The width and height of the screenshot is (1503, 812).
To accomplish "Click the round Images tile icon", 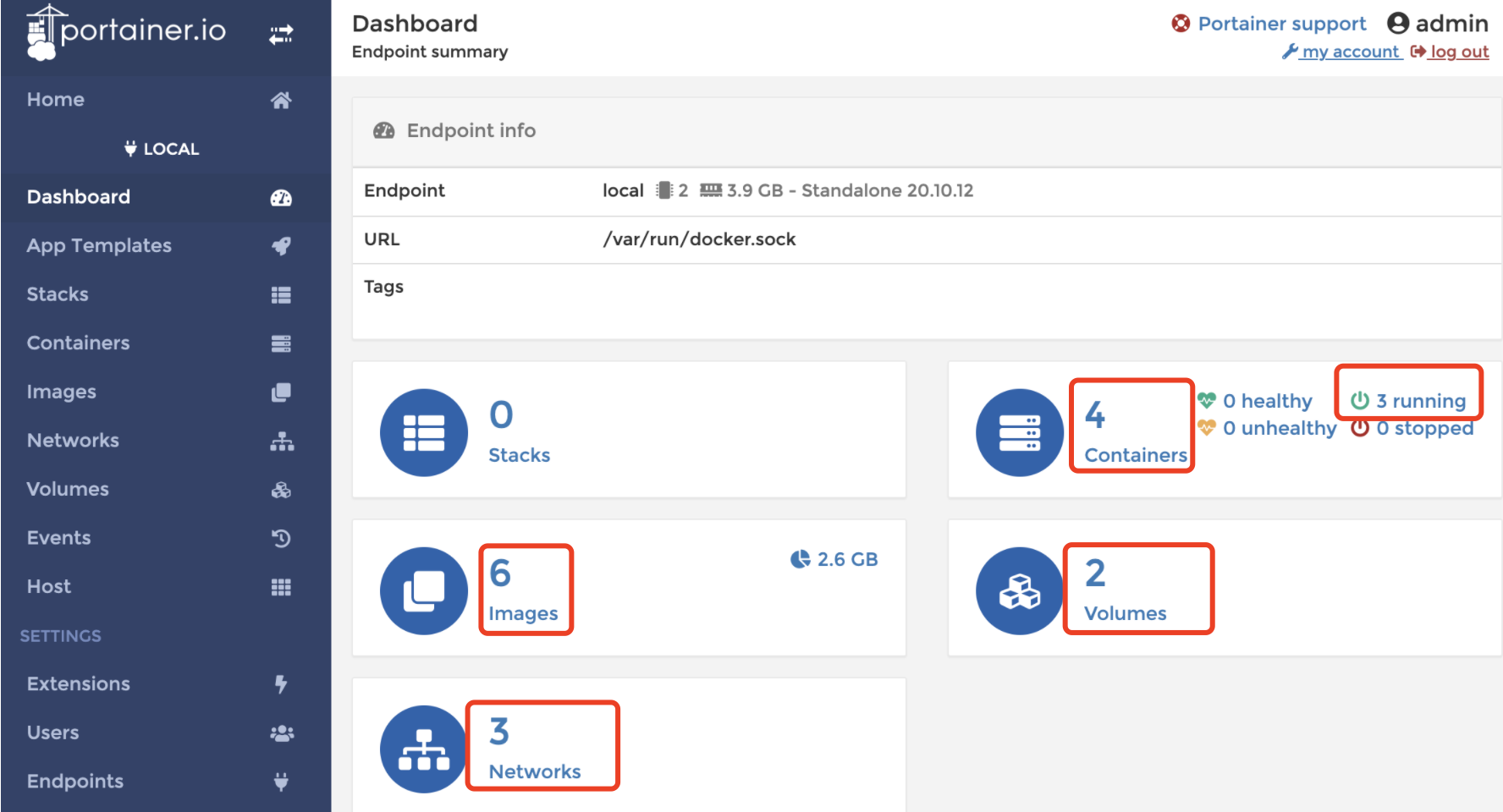I will click(424, 590).
